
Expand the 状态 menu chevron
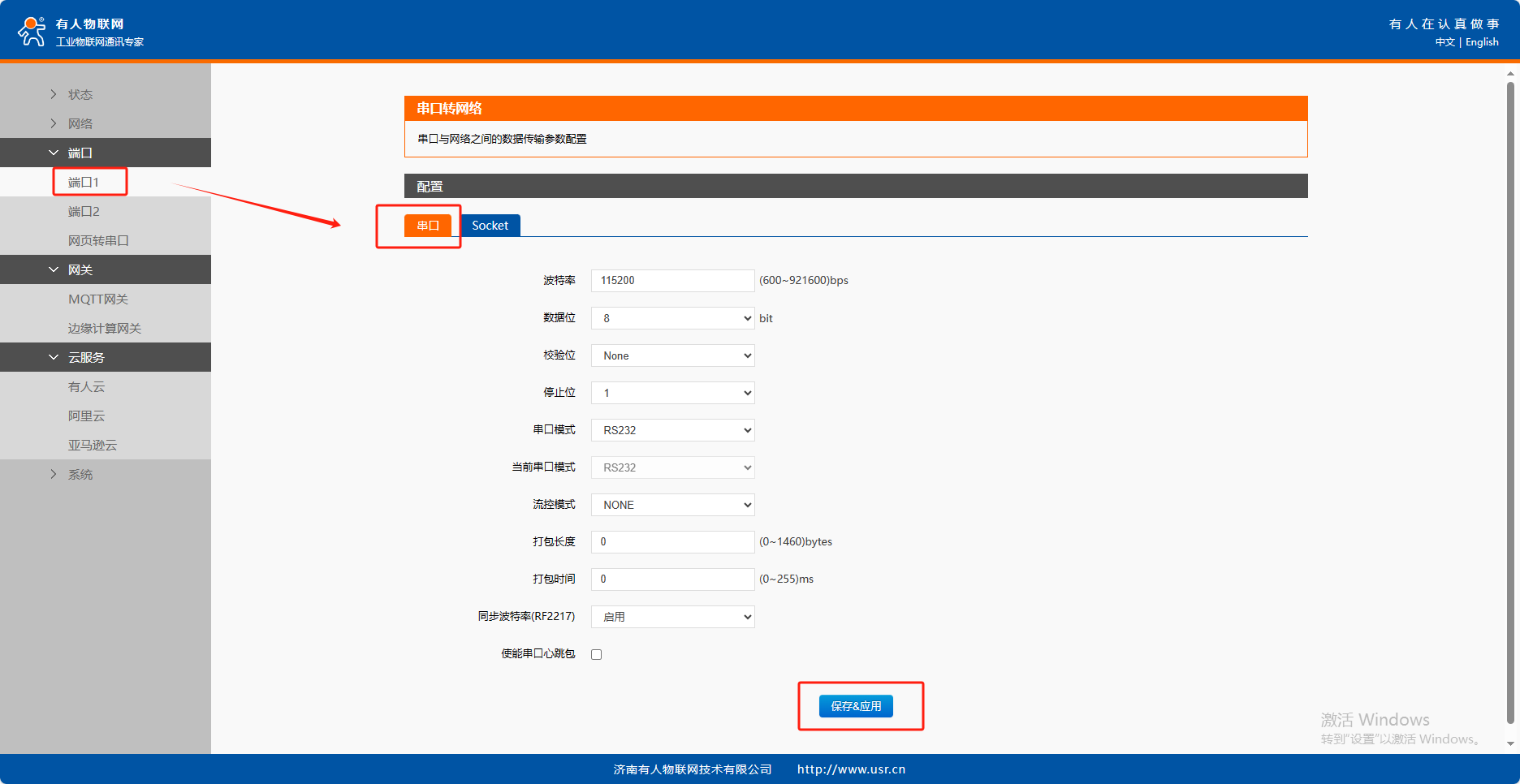(x=54, y=94)
